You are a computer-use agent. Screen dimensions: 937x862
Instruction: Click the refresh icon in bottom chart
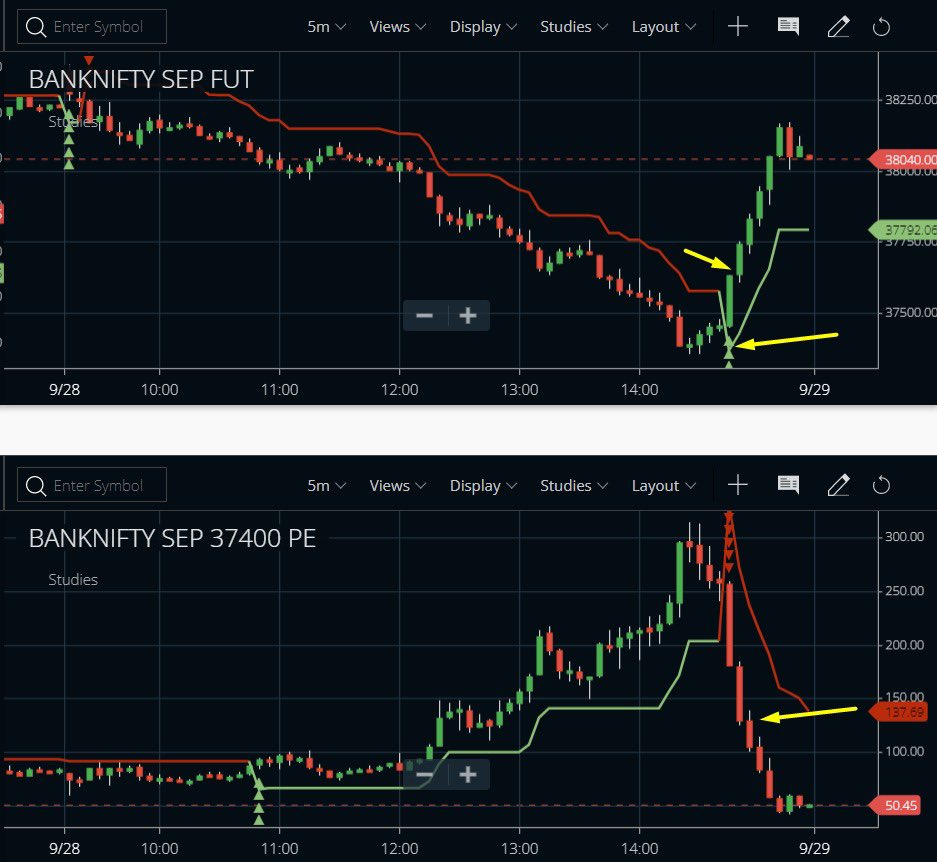[x=881, y=485]
